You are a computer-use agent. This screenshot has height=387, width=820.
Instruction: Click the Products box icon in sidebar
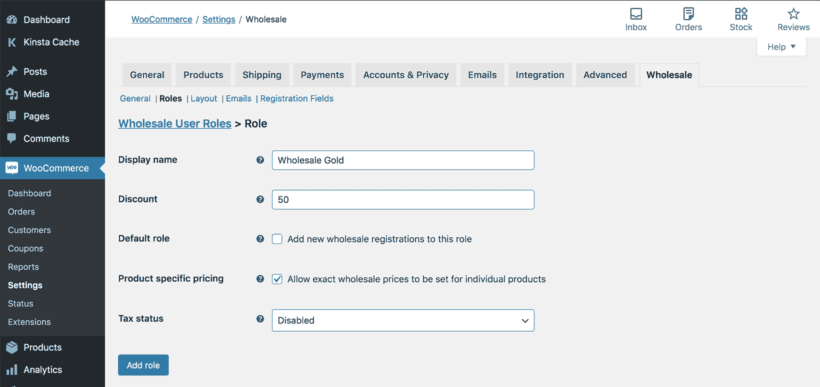point(12,347)
